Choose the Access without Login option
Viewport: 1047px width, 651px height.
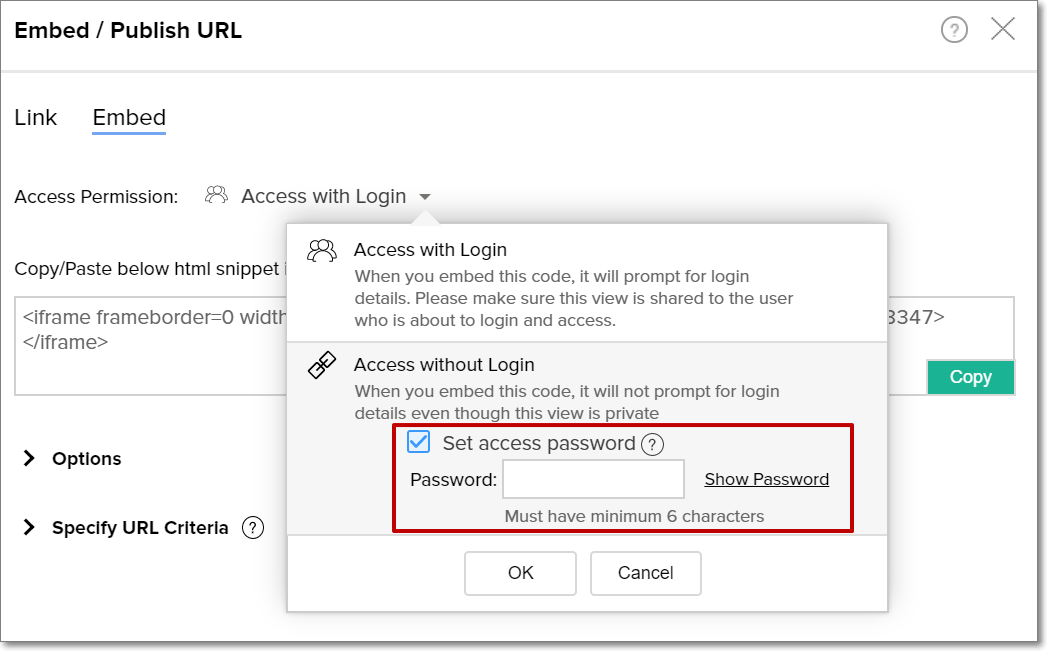tap(444, 365)
